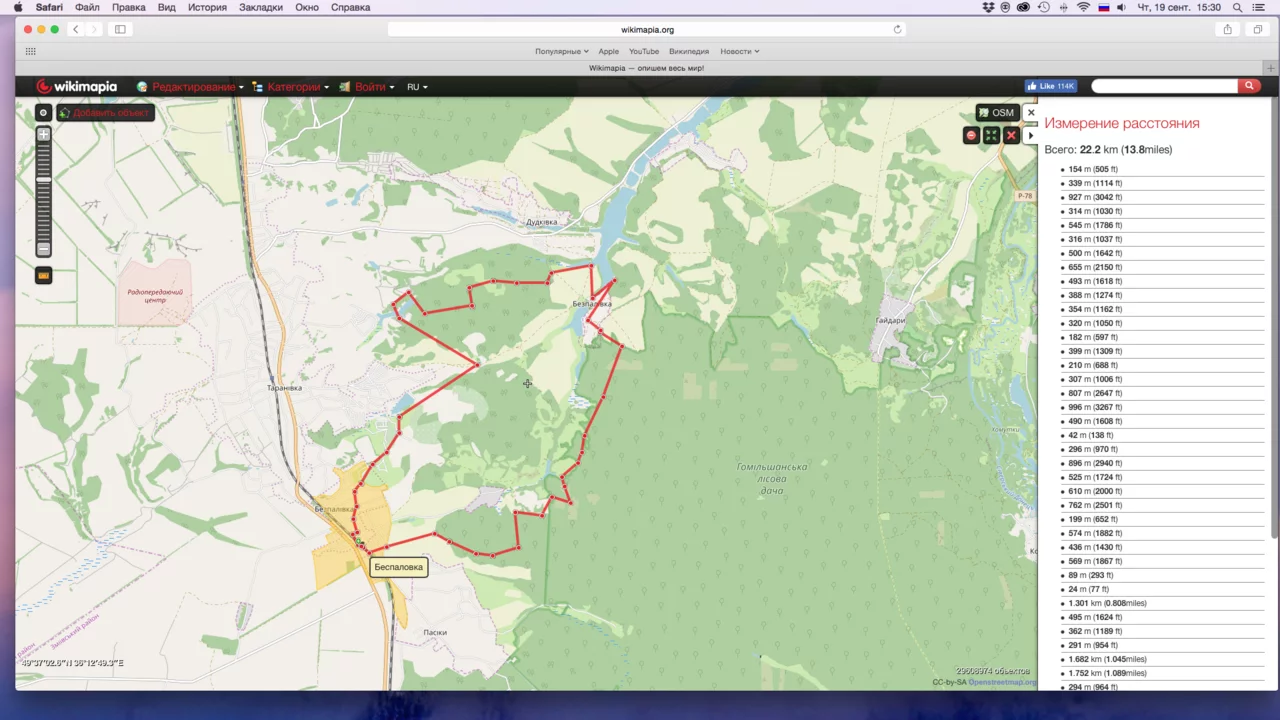This screenshot has height=720, width=1280.
Task: Open the OSM map type selector
Action: point(997,113)
